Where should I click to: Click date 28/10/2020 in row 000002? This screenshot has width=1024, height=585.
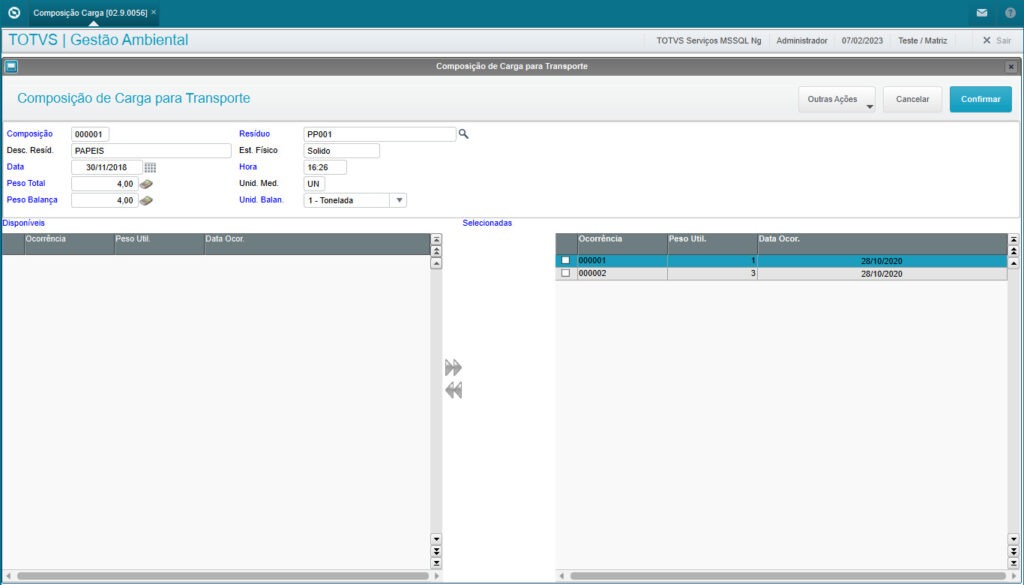[882, 274]
